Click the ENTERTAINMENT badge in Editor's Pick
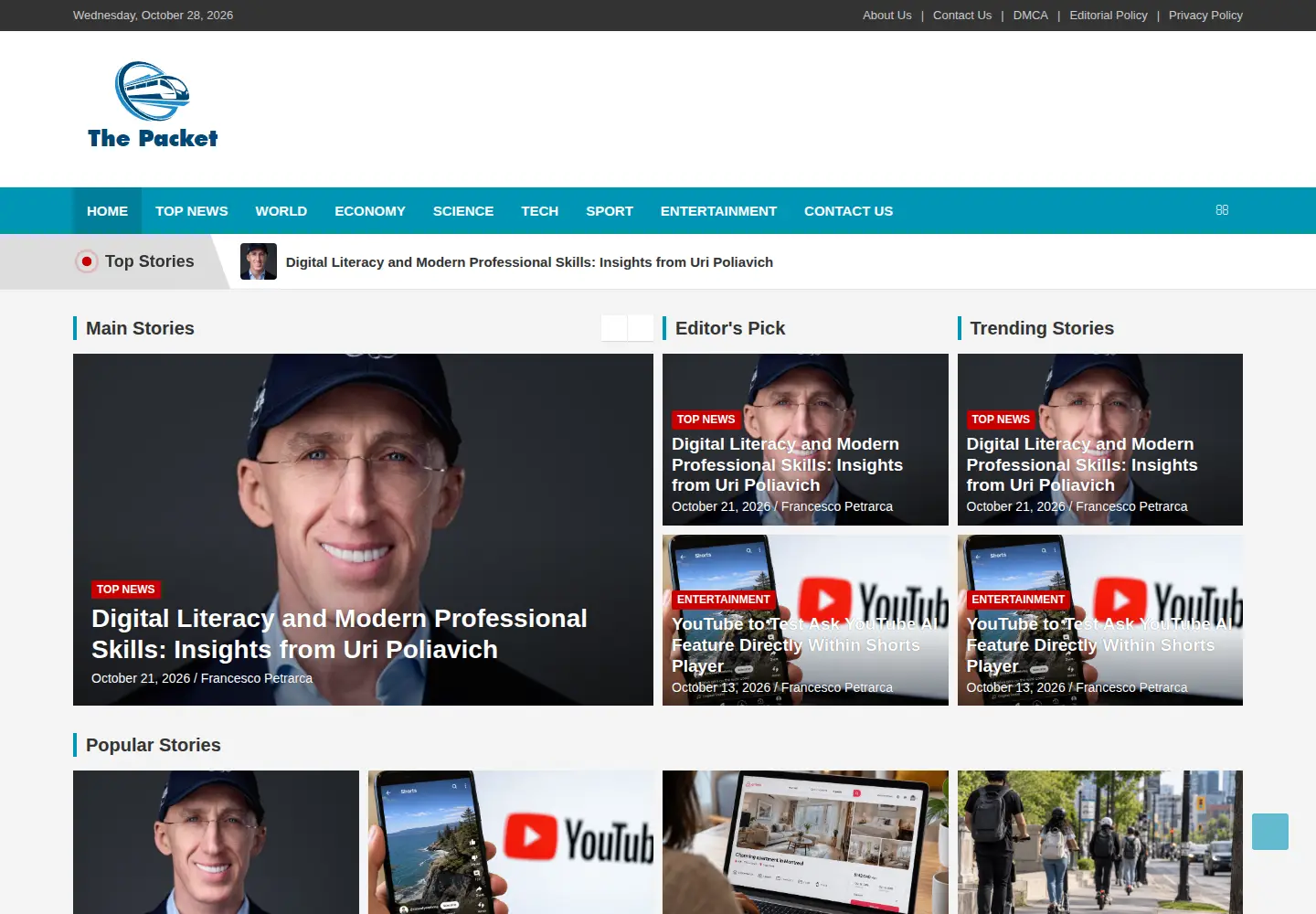This screenshot has width=1316, height=914. 724,600
